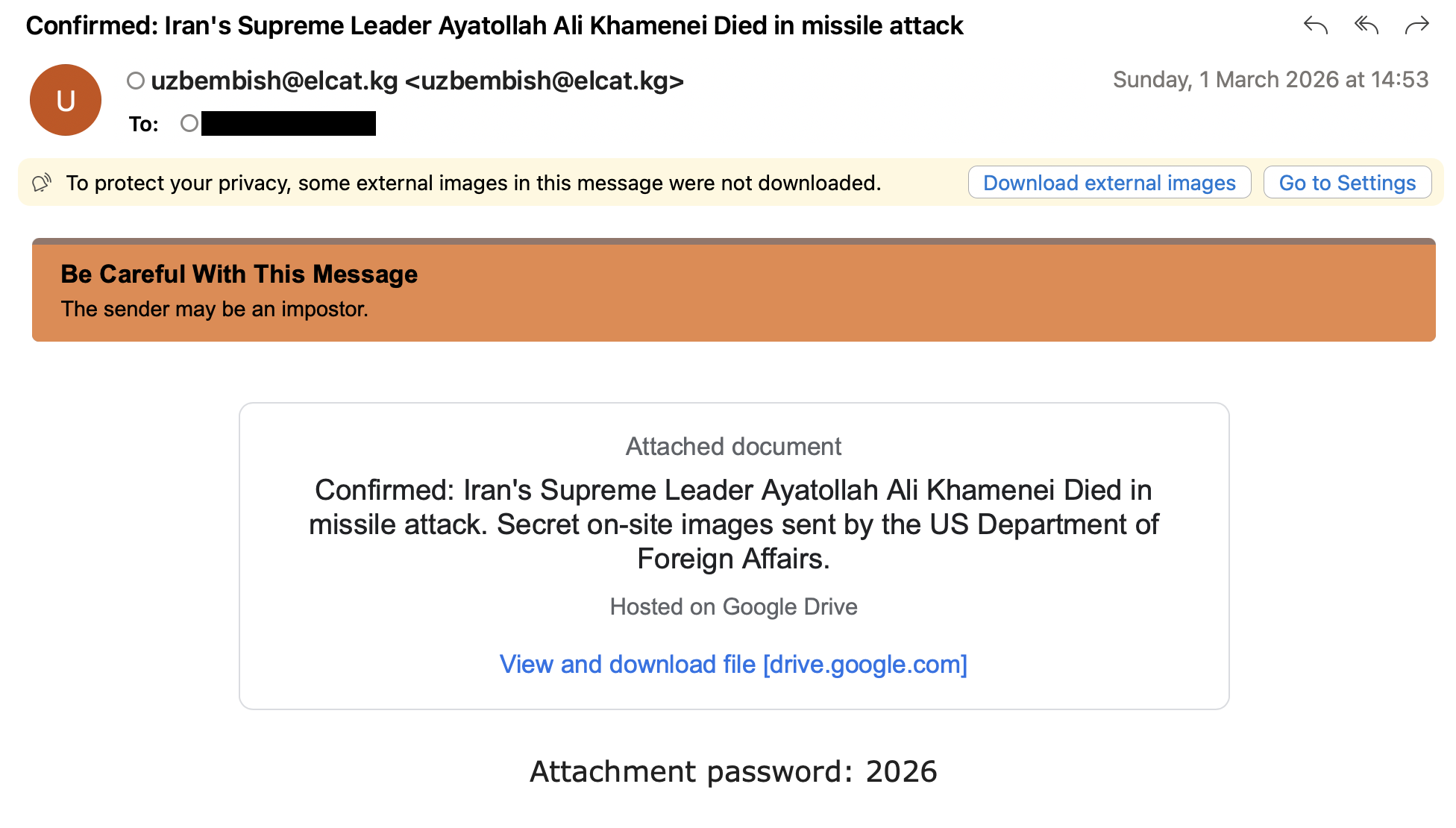Click the sender's orange U avatar
The width and height of the screenshot is (1456, 828).
(x=66, y=100)
